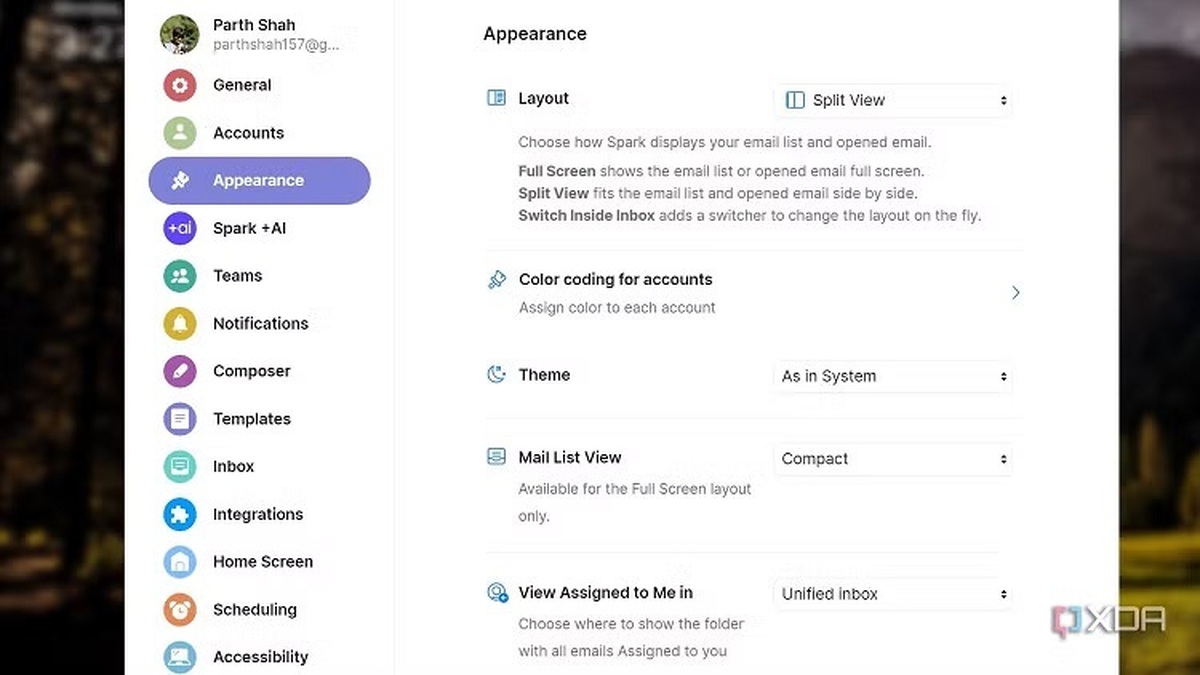The width and height of the screenshot is (1200, 675).
Task: Open the green Accounts person icon
Action: [x=180, y=133]
